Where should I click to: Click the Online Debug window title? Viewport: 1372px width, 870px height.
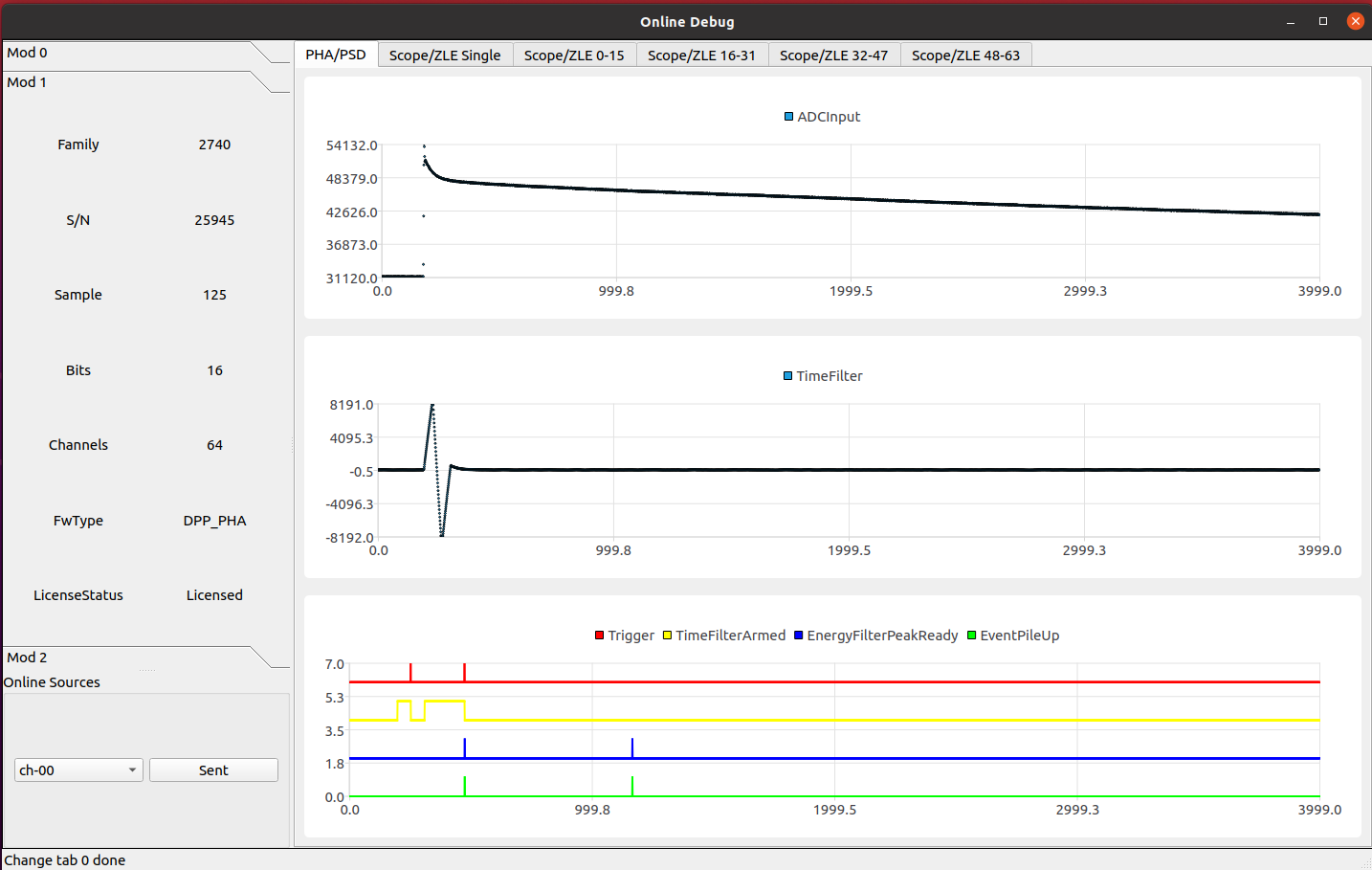(x=687, y=21)
